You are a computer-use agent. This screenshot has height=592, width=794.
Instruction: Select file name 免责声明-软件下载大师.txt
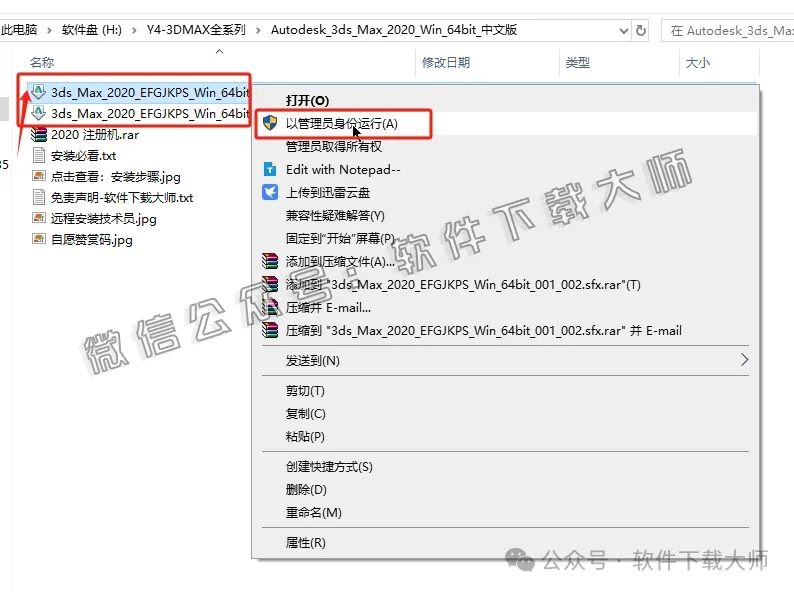pyautogui.click(x=122, y=198)
